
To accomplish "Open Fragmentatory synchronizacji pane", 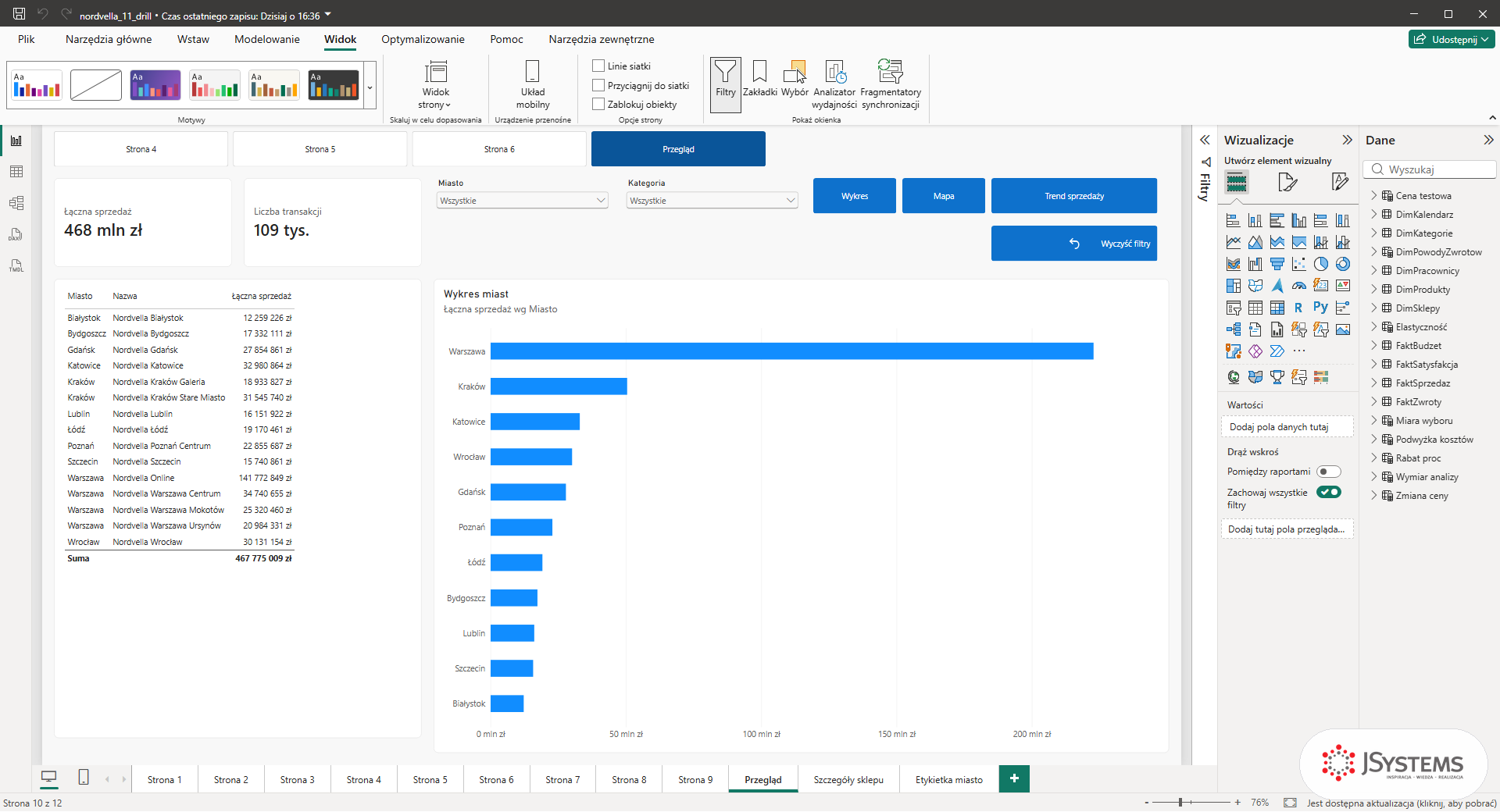I will pyautogui.click(x=890, y=84).
